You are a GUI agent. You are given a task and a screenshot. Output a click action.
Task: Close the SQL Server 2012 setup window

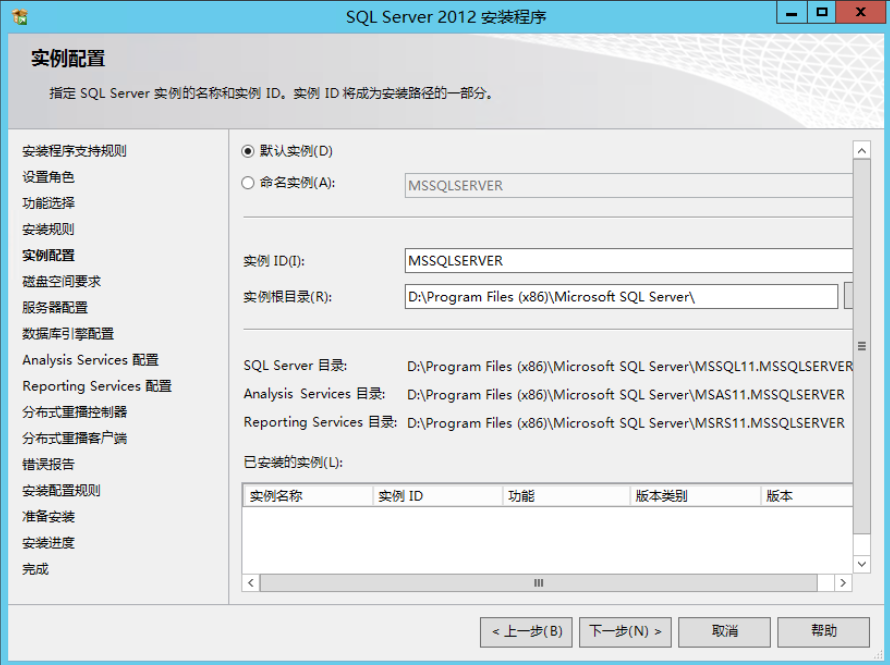[x=860, y=12]
